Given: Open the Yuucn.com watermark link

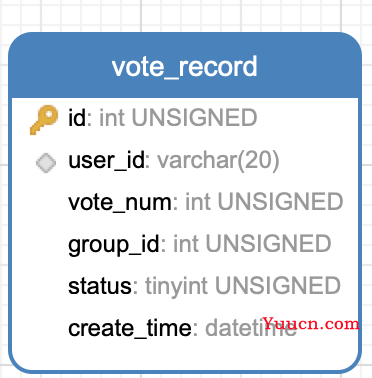Looking at the screenshot, I should coord(311,323).
